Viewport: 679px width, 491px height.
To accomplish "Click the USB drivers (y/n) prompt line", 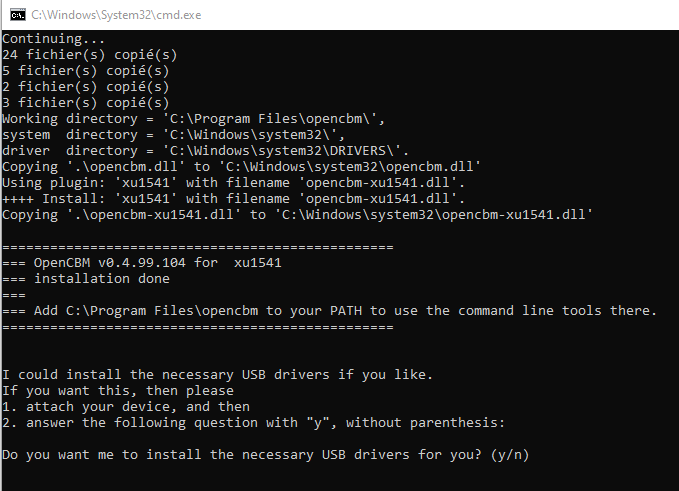I will click(265, 455).
